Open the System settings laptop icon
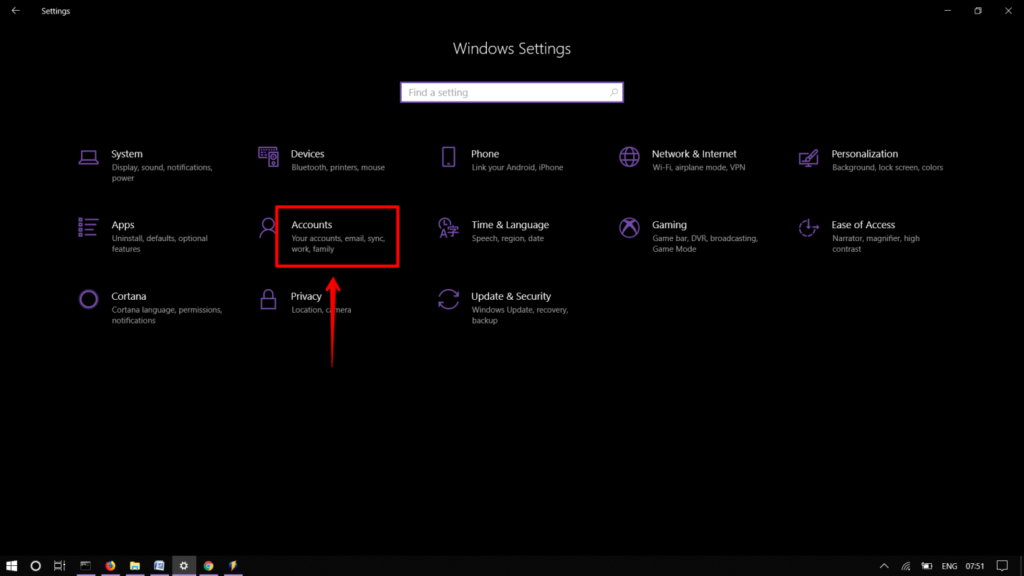 [88, 157]
